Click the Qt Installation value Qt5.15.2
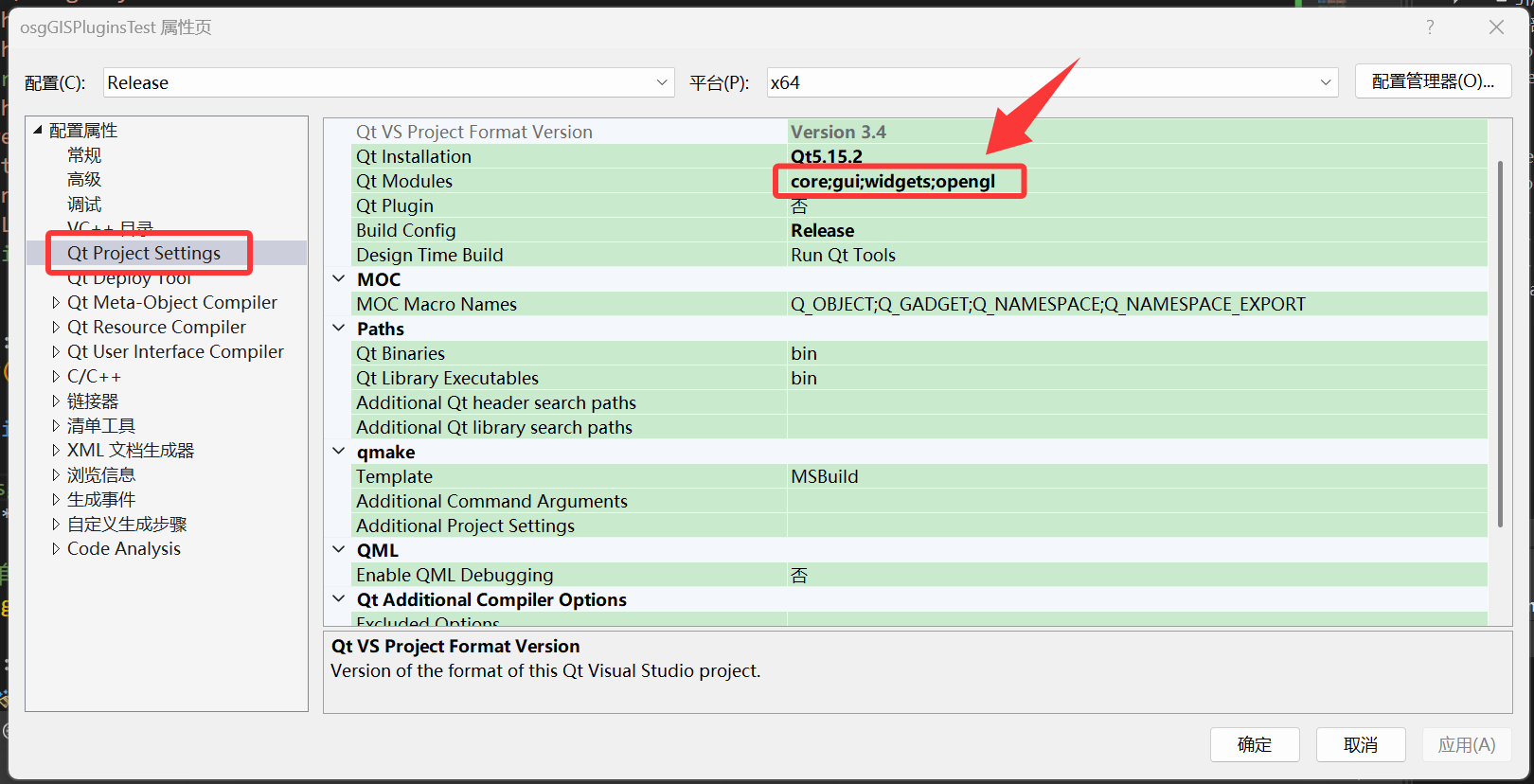The width and height of the screenshot is (1534, 784). [x=1137, y=156]
